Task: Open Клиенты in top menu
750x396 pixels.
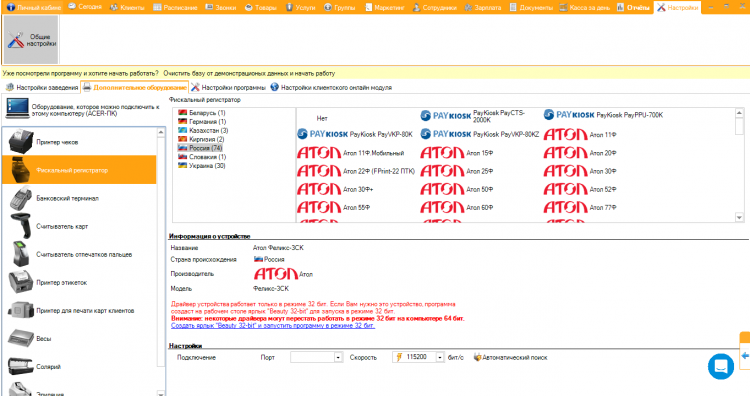Action: [x=127, y=8]
